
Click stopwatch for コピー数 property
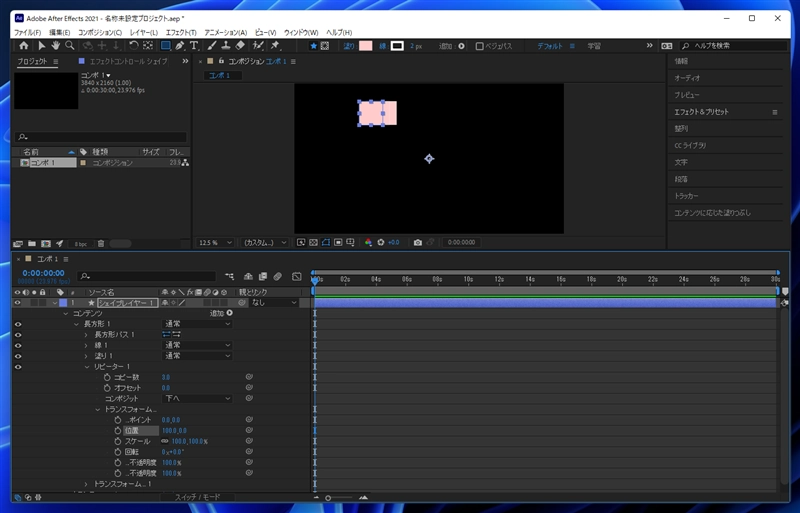105,377
